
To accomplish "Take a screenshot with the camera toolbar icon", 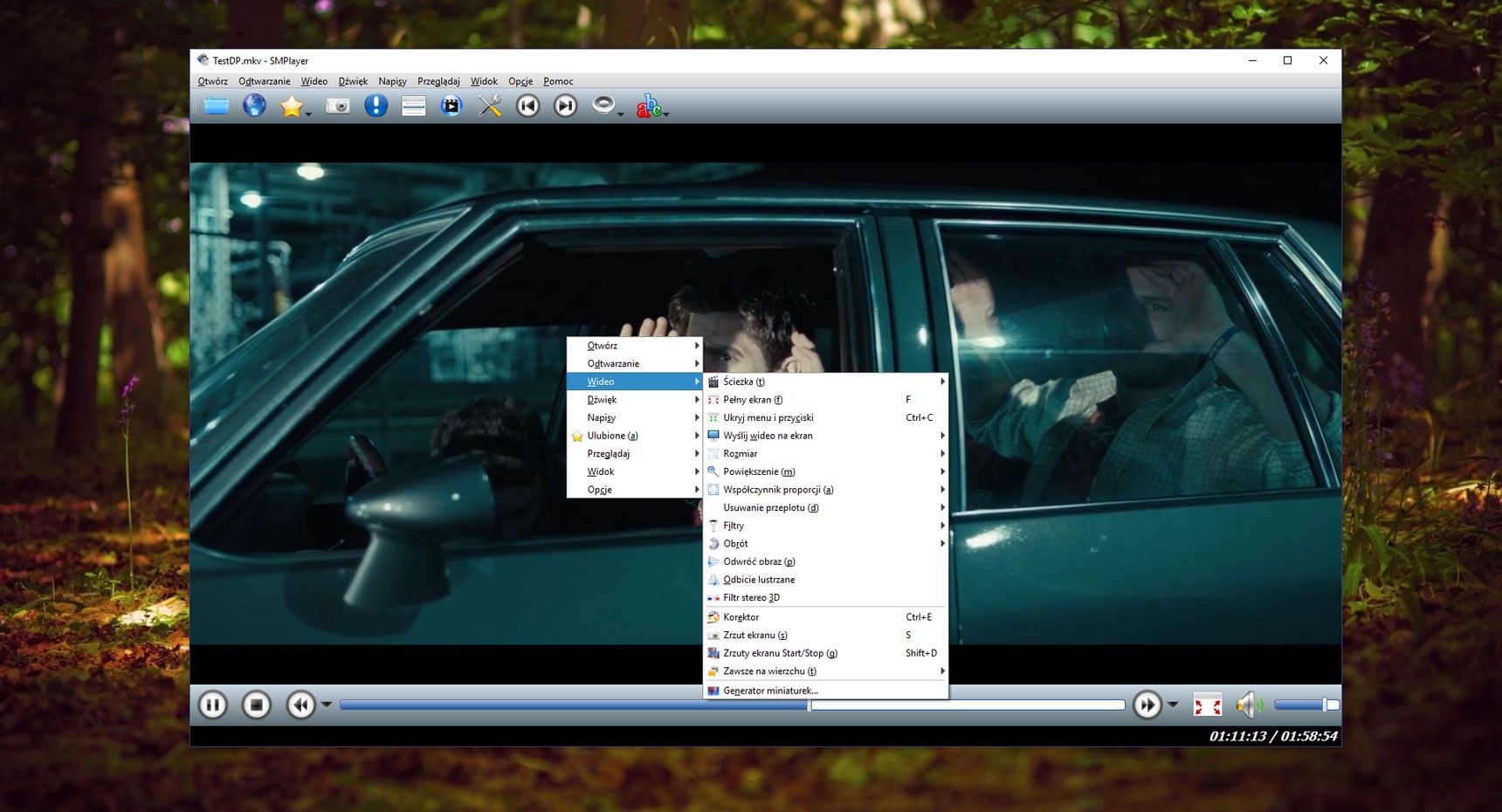I will [x=338, y=107].
